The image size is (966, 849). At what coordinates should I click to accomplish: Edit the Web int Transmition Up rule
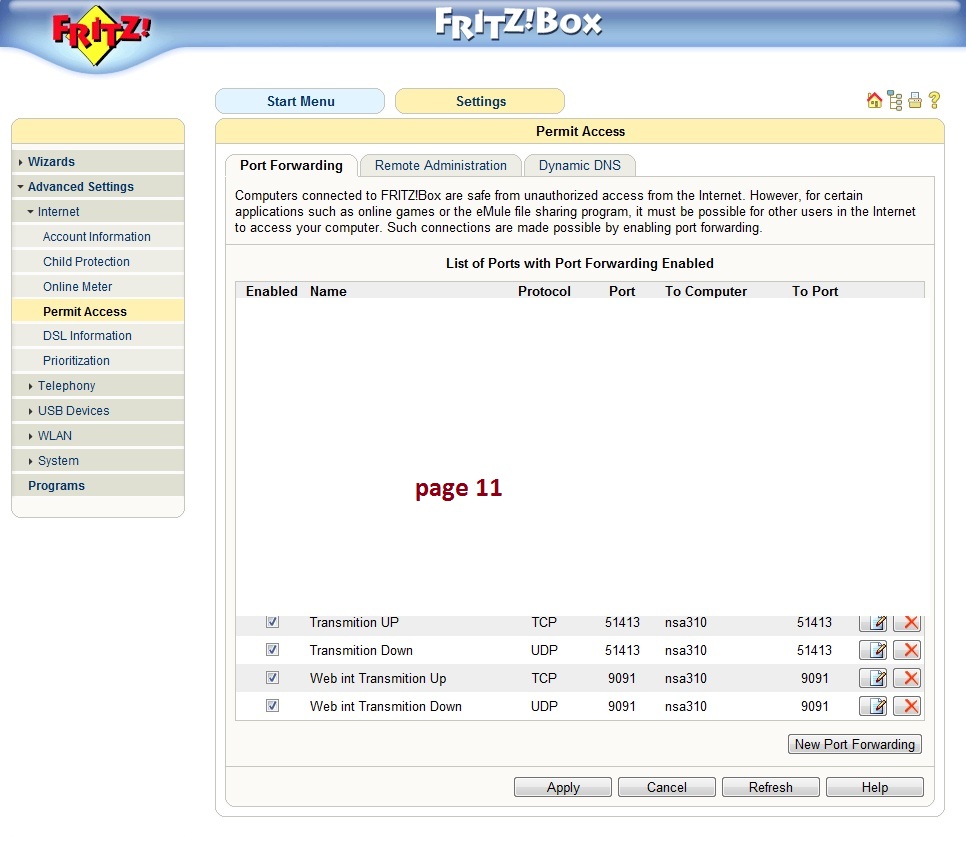point(873,678)
